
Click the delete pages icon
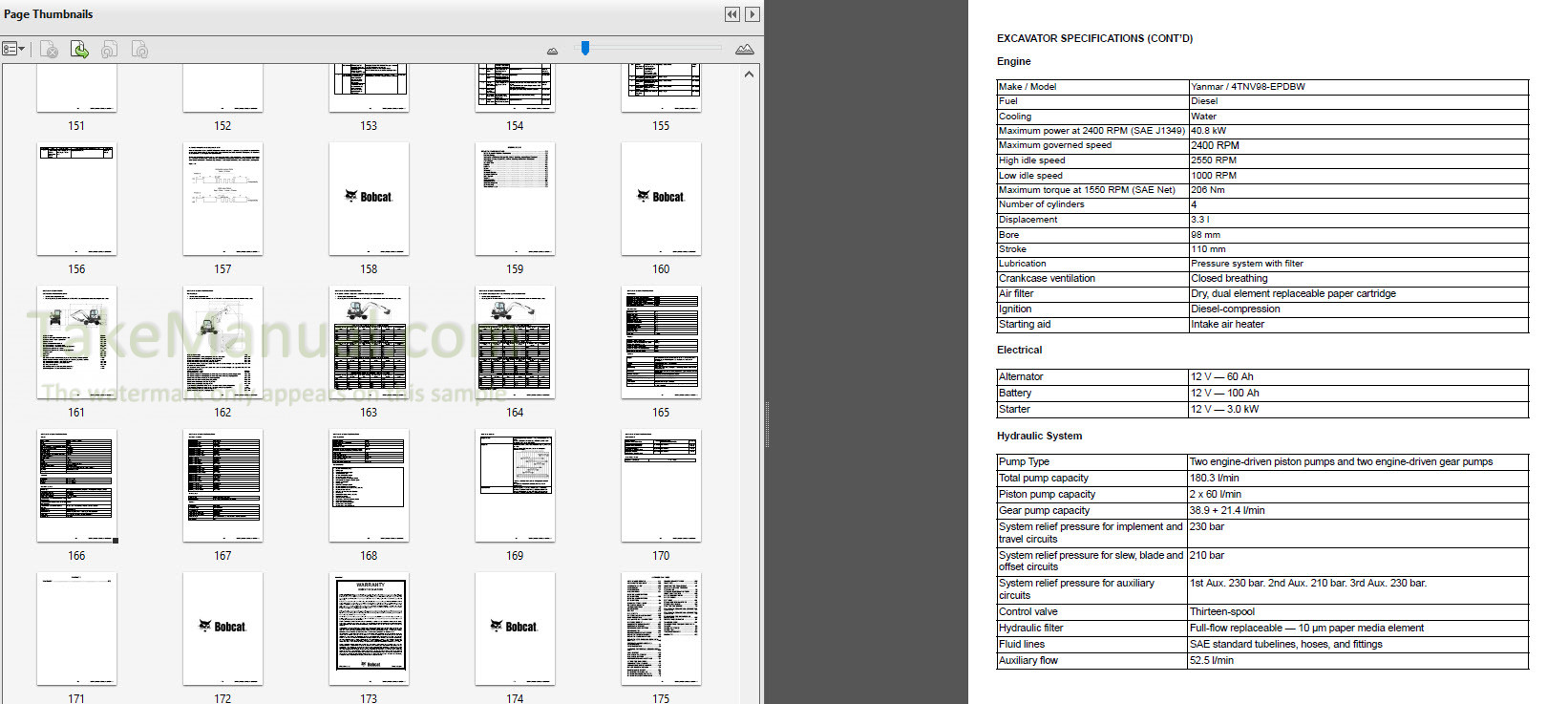(x=49, y=50)
